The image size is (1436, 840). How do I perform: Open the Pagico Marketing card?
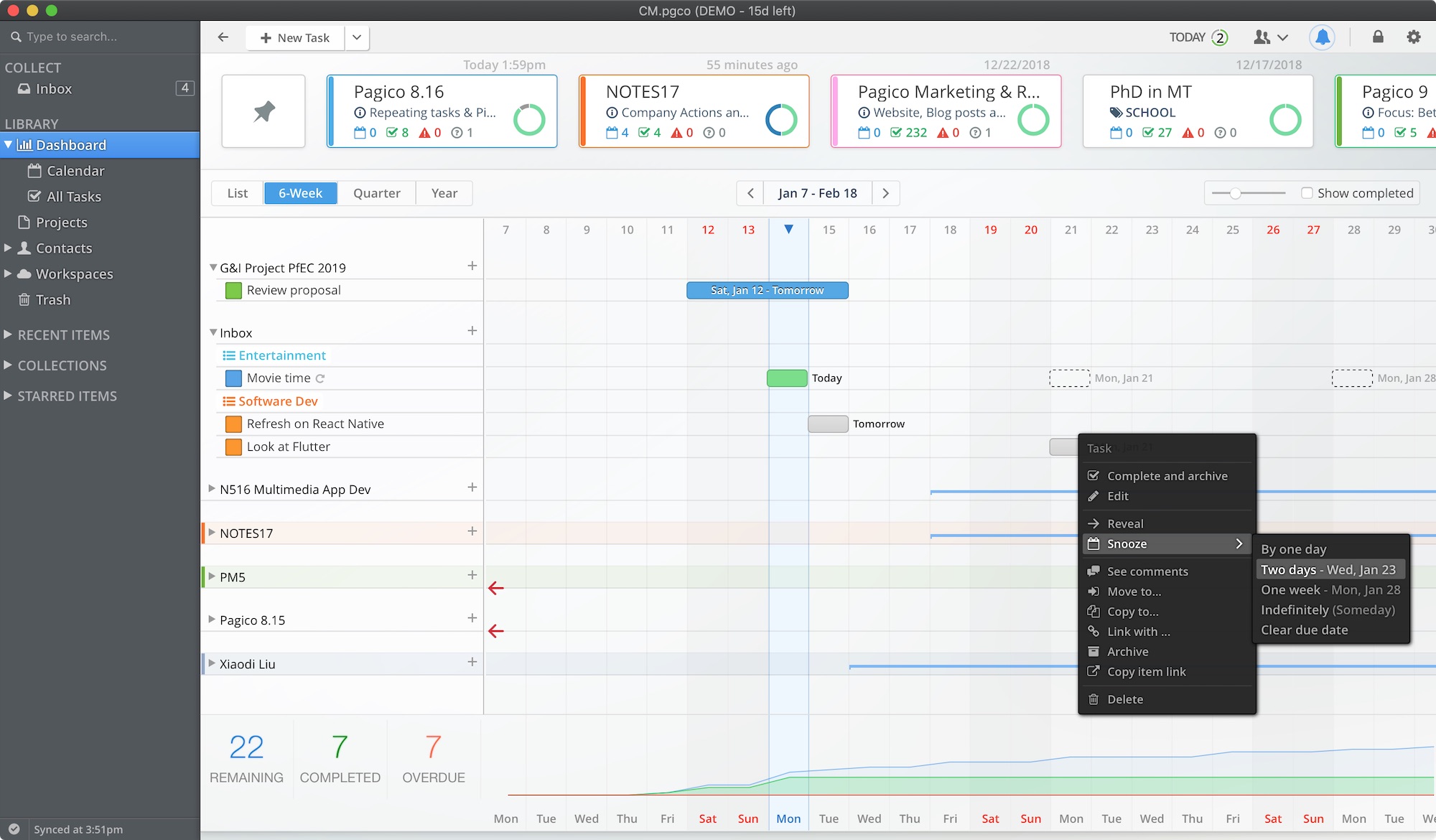pos(946,111)
